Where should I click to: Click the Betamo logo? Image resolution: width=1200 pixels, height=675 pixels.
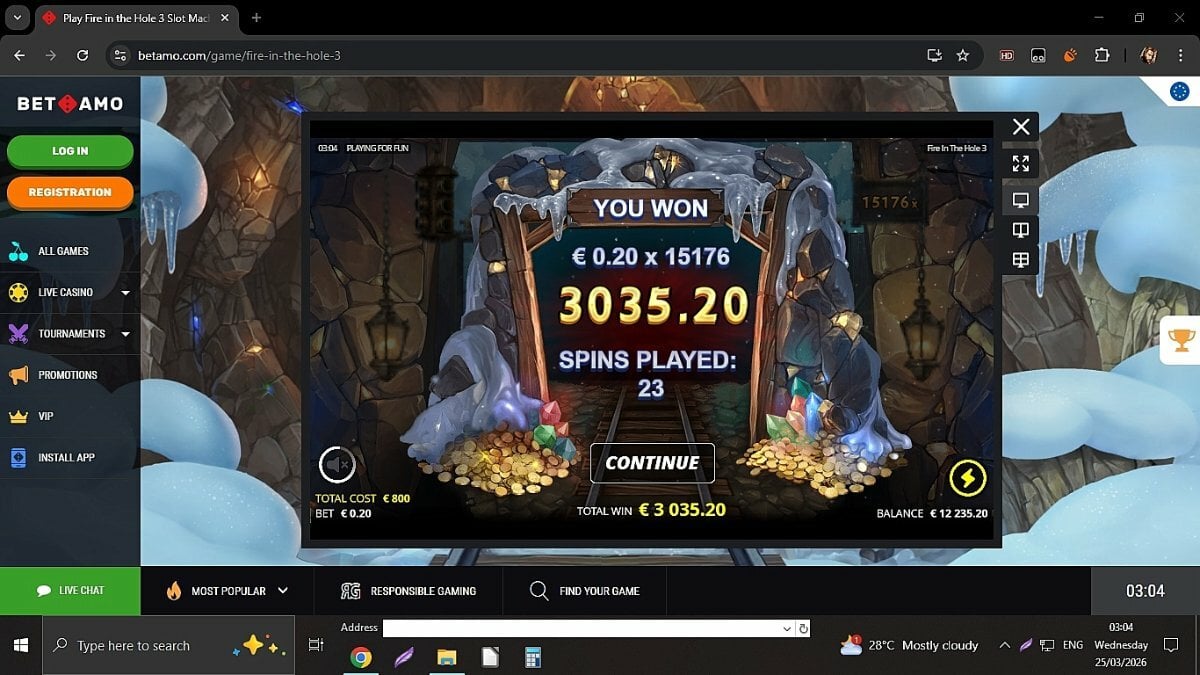(70, 104)
